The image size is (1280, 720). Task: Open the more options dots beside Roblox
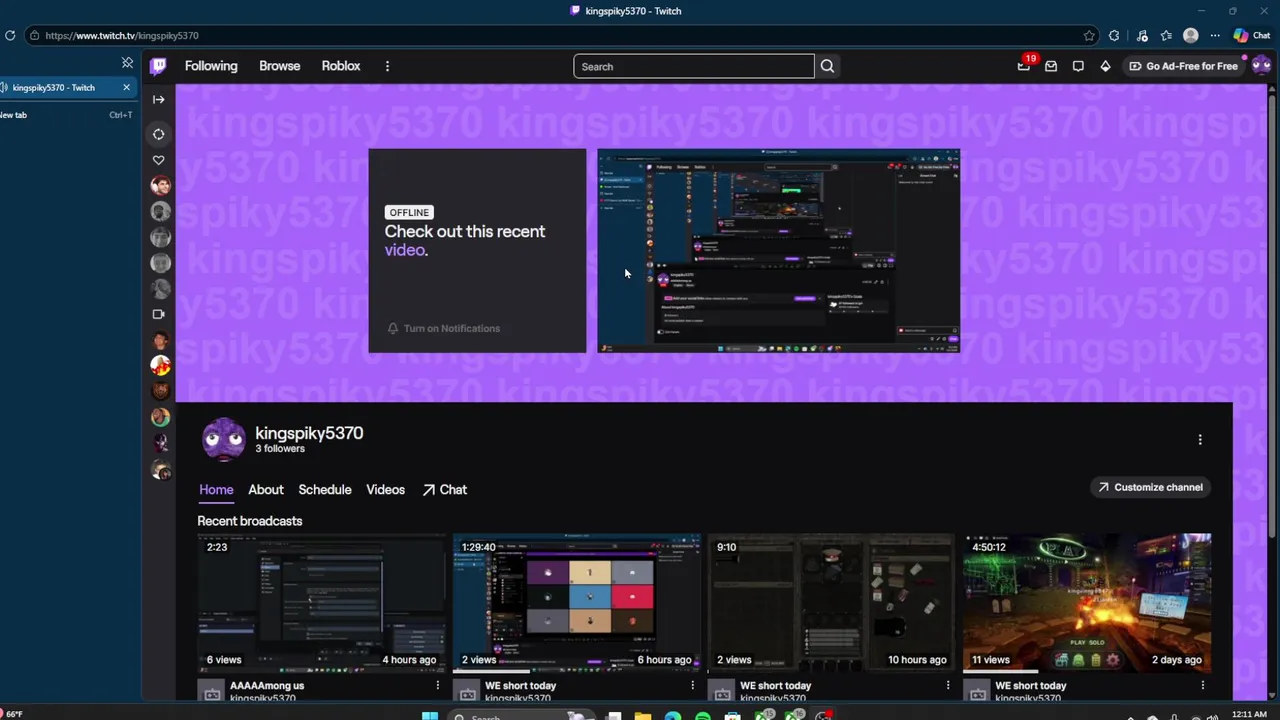tap(387, 66)
